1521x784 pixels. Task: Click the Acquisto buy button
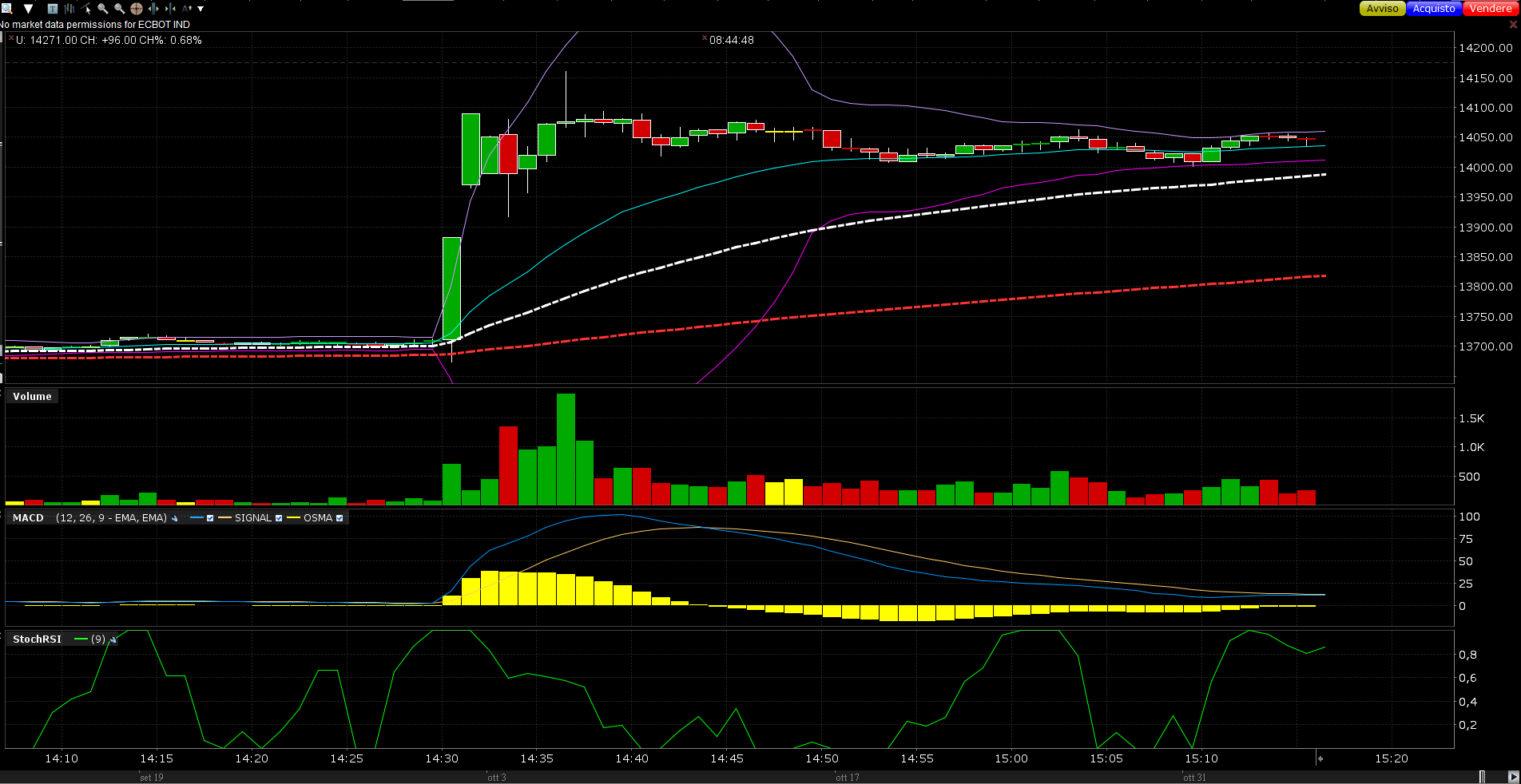pyautogui.click(x=1434, y=8)
